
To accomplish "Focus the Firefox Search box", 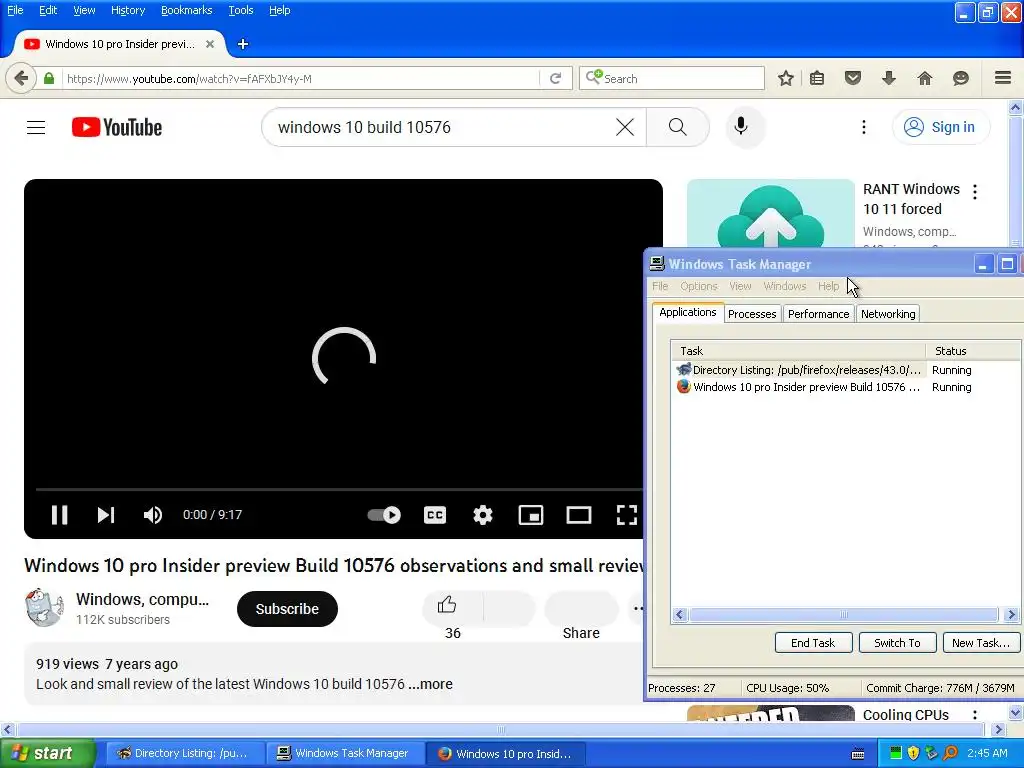I will pos(671,78).
